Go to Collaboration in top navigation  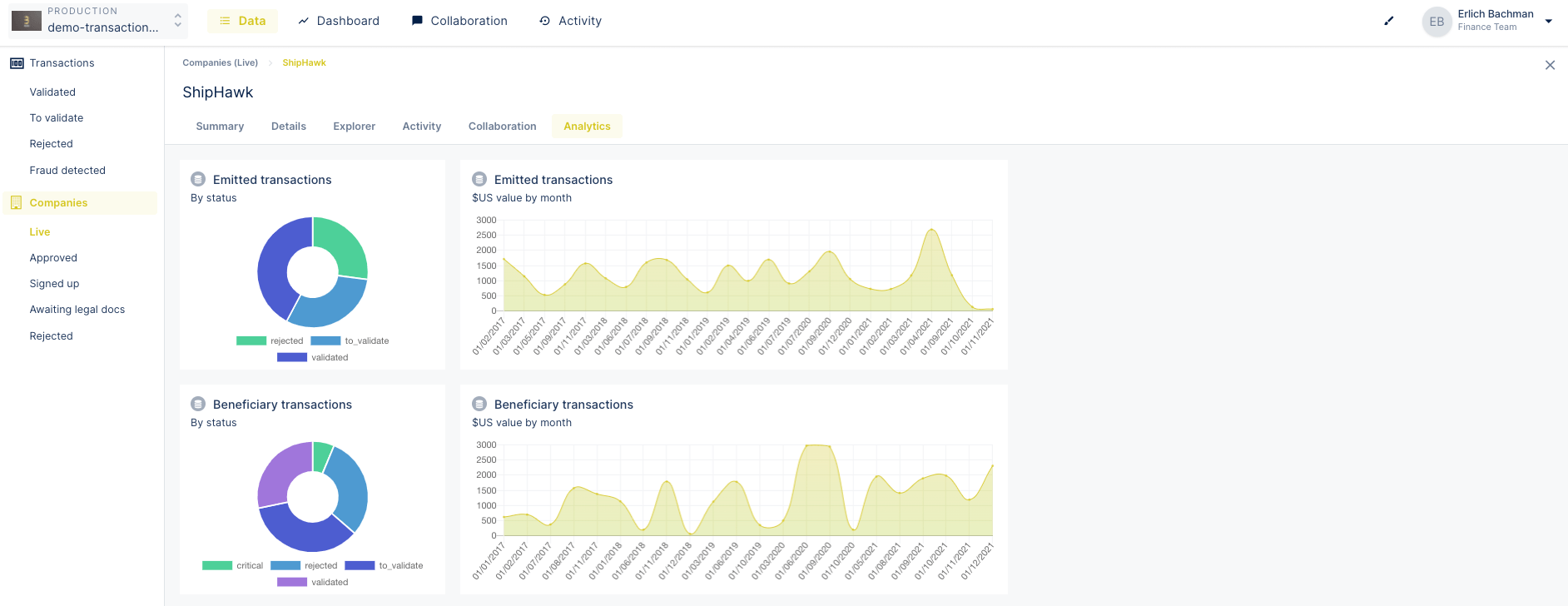point(459,21)
